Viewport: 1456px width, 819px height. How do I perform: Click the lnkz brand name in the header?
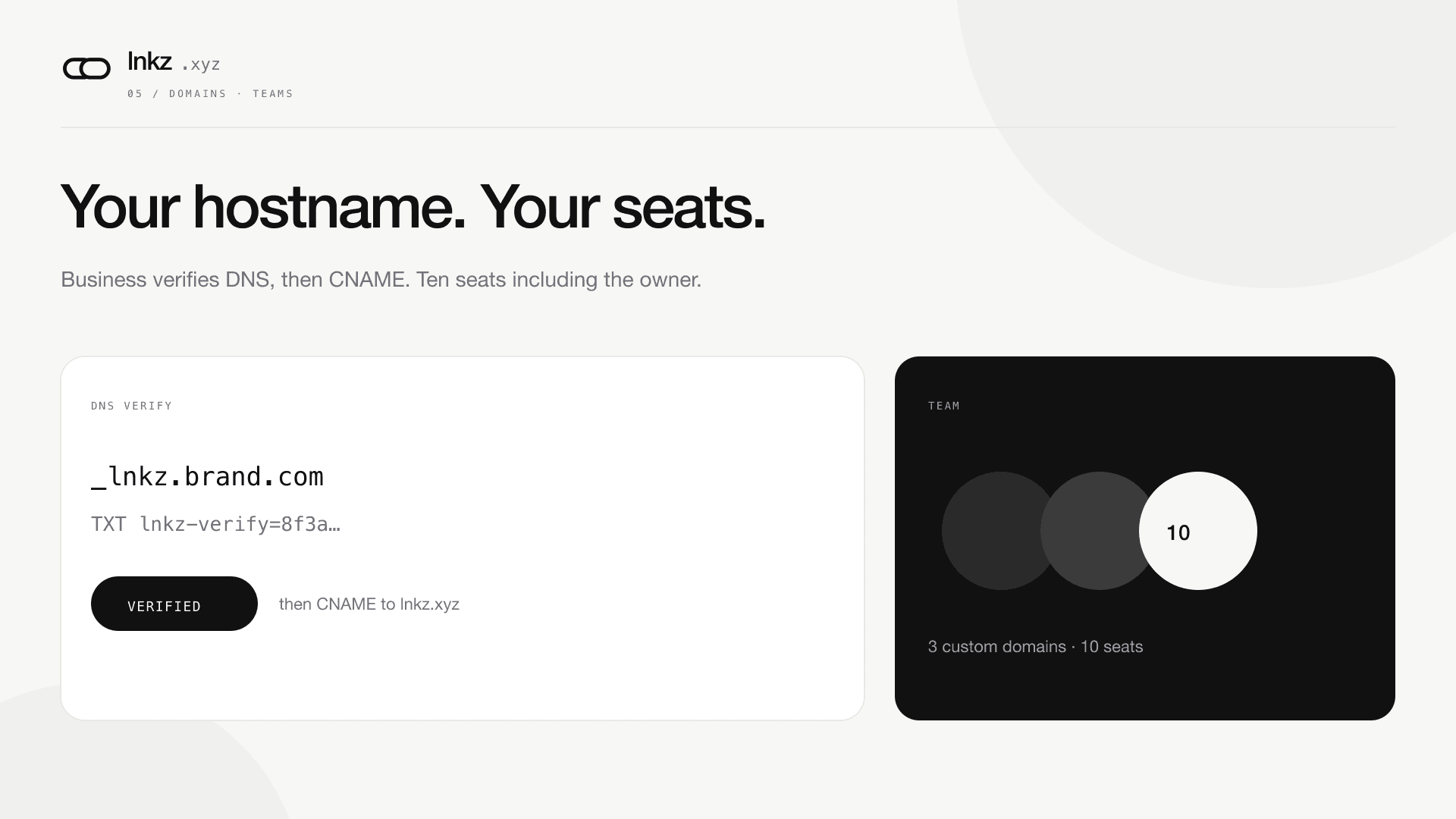click(x=149, y=61)
